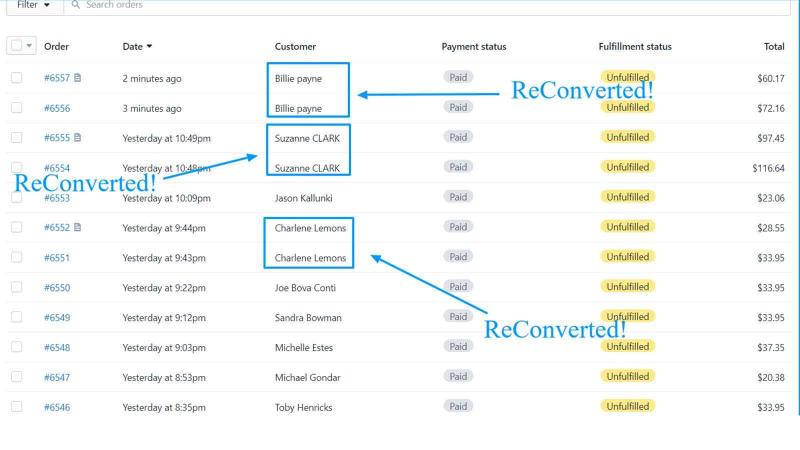Click the Fulfillment status column header

coord(635,46)
